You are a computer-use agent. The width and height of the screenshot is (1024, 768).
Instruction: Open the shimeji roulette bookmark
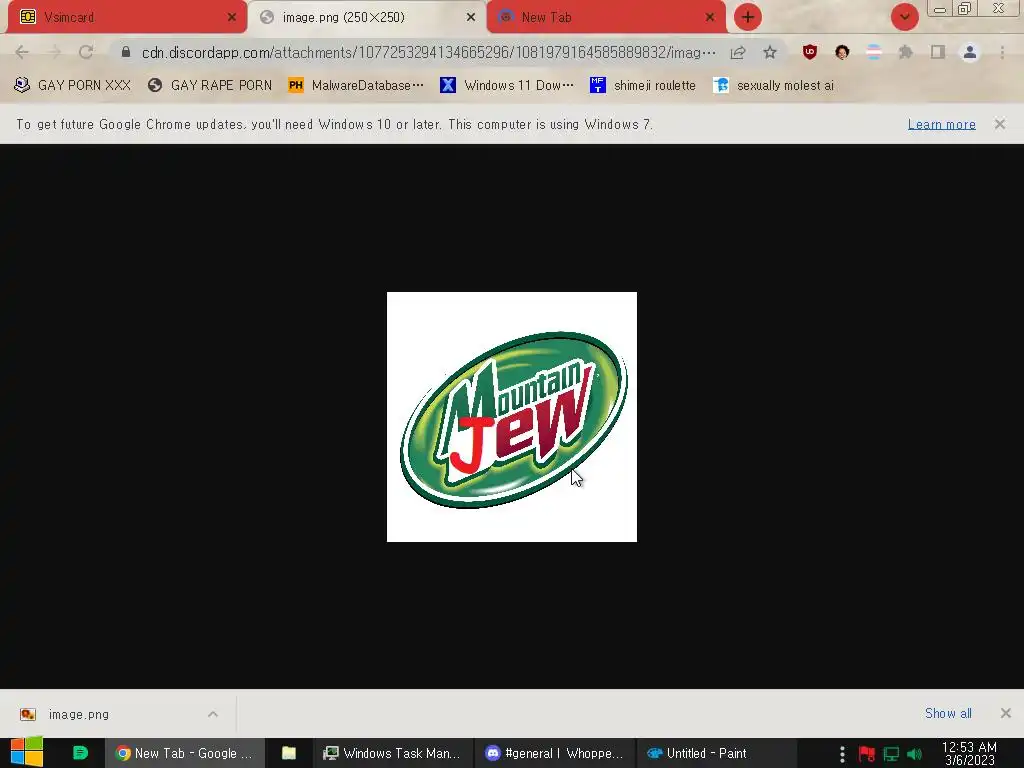pyautogui.click(x=643, y=85)
